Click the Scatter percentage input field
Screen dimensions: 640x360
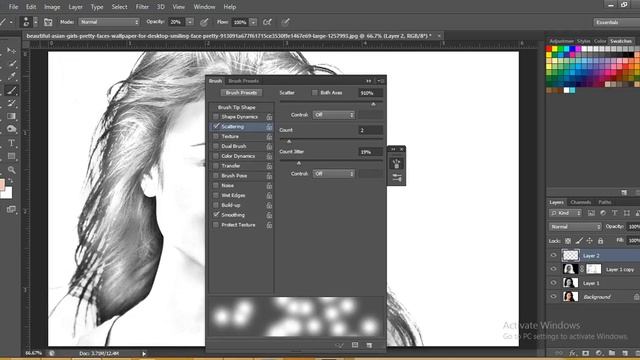click(370, 93)
